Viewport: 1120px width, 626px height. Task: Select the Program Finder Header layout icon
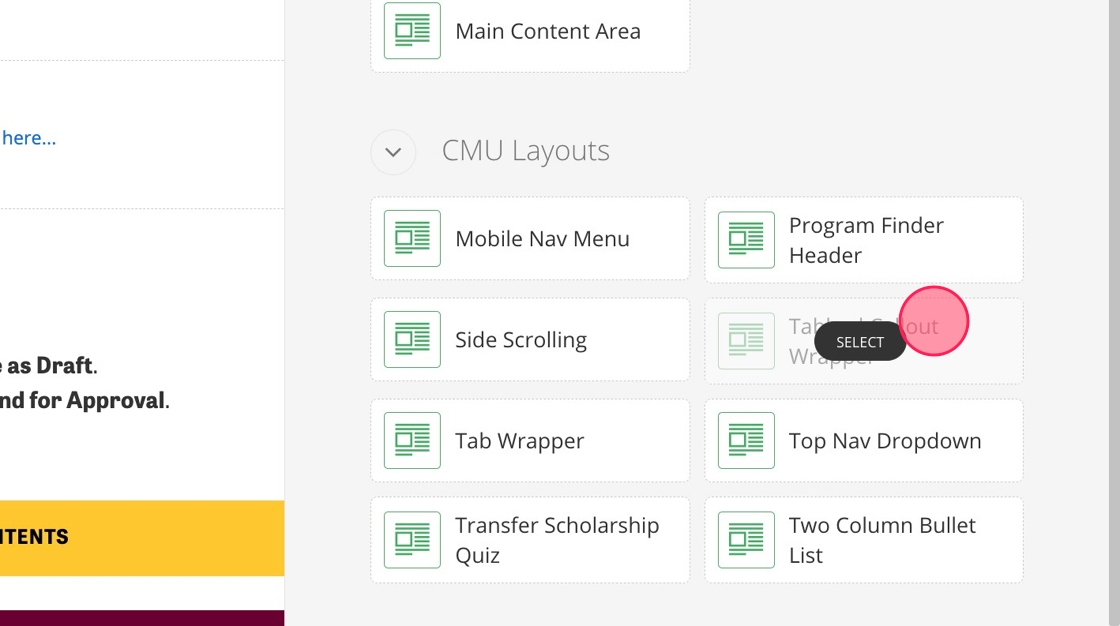[x=746, y=240]
